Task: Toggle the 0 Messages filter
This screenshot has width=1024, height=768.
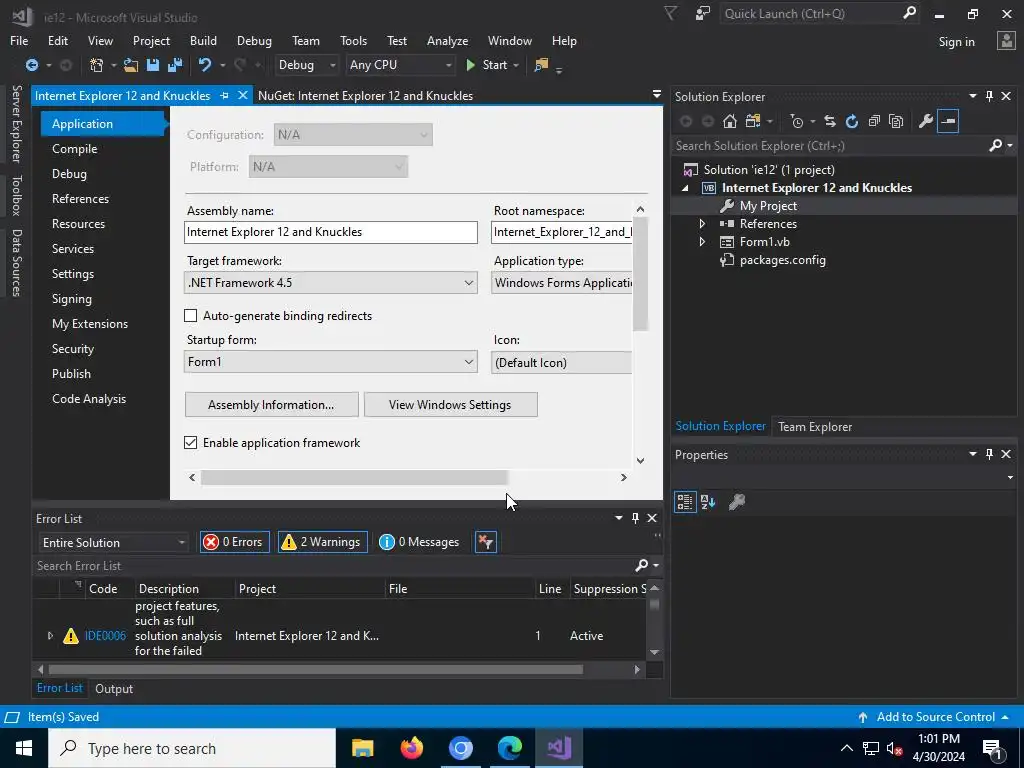Action: point(420,542)
